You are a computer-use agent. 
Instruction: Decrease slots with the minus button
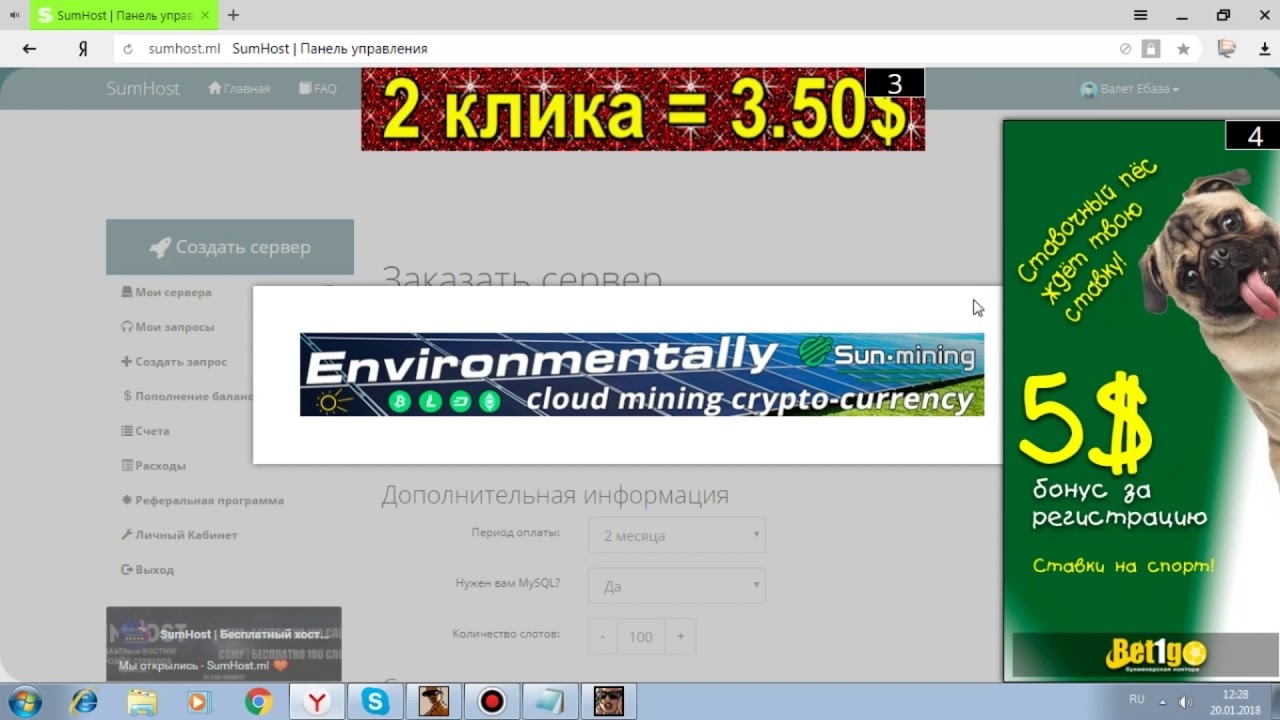point(602,636)
